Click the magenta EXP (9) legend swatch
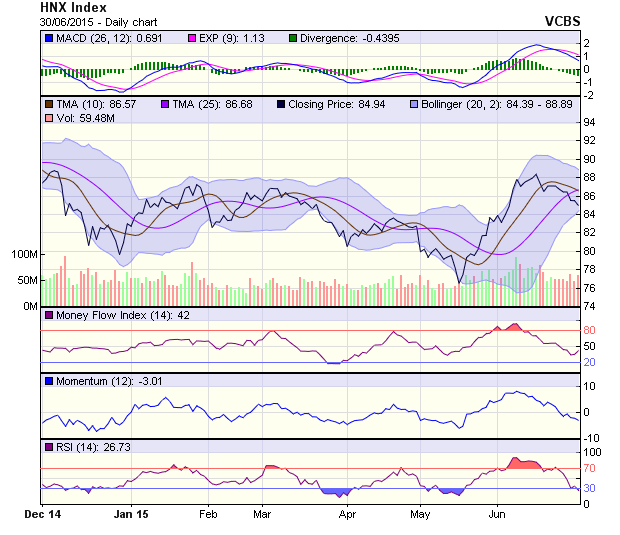 pyautogui.click(x=194, y=37)
